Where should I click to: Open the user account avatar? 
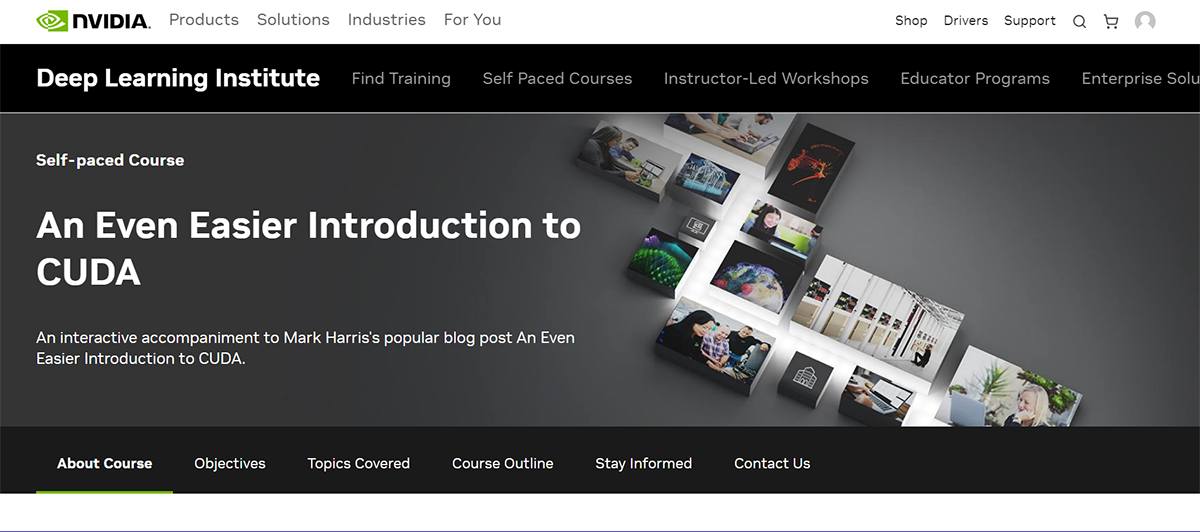(x=1145, y=21)
